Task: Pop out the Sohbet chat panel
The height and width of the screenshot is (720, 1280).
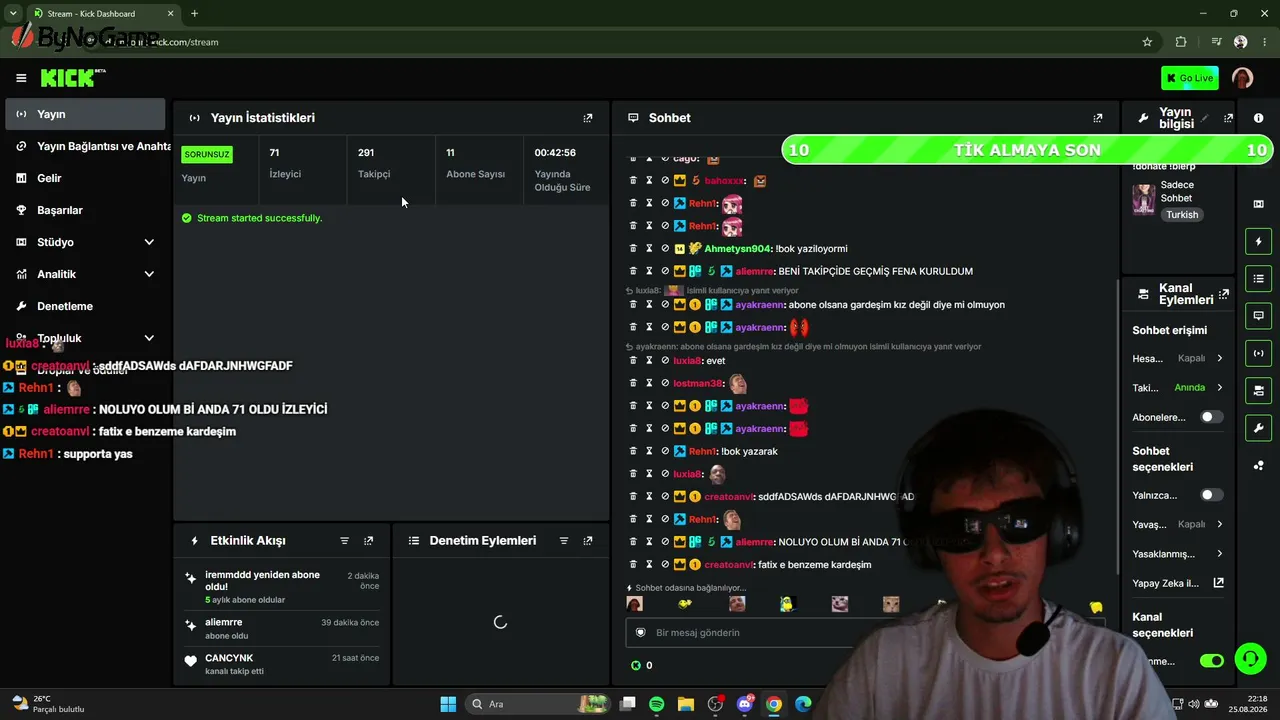Action: pos(1098,118)
